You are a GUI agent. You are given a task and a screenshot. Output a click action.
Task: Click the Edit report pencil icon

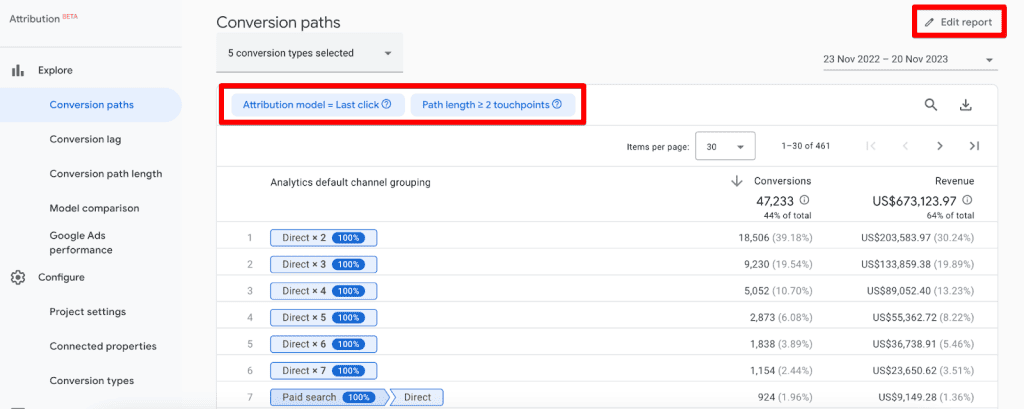[x=929, y=23]
